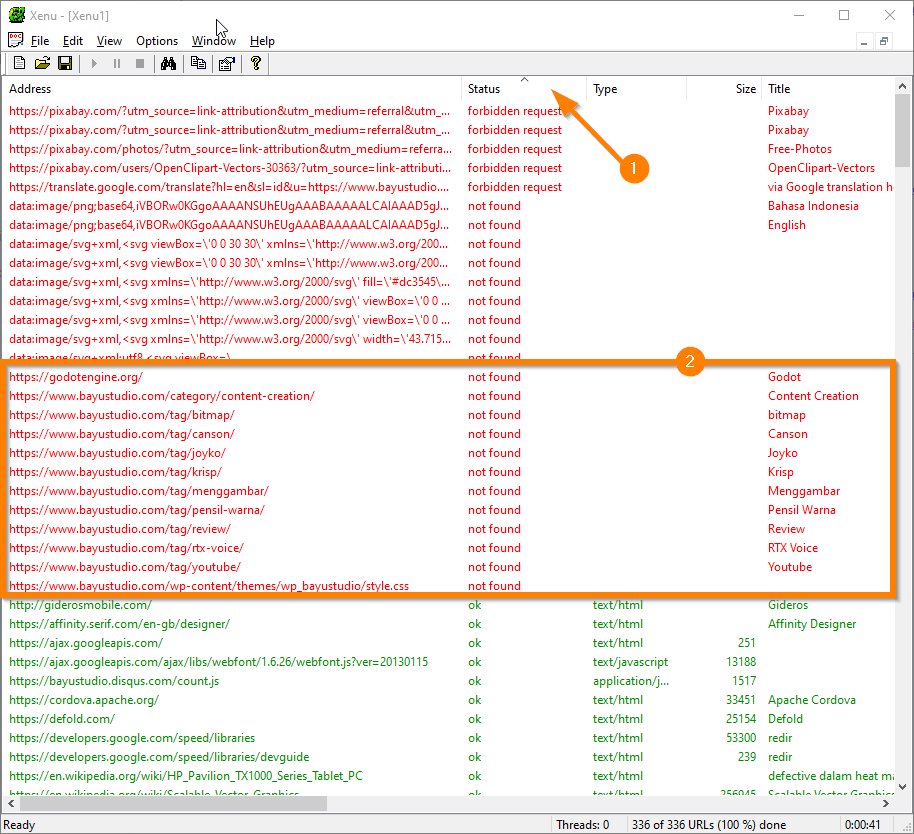Sort by the Type column header
The width and height of the screenshot is (914, 834).
coord(637,89)
